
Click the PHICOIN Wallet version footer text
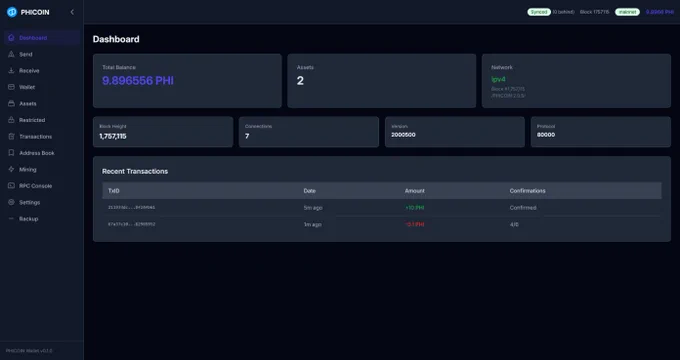pyautogui.click(x=29, y=350)
